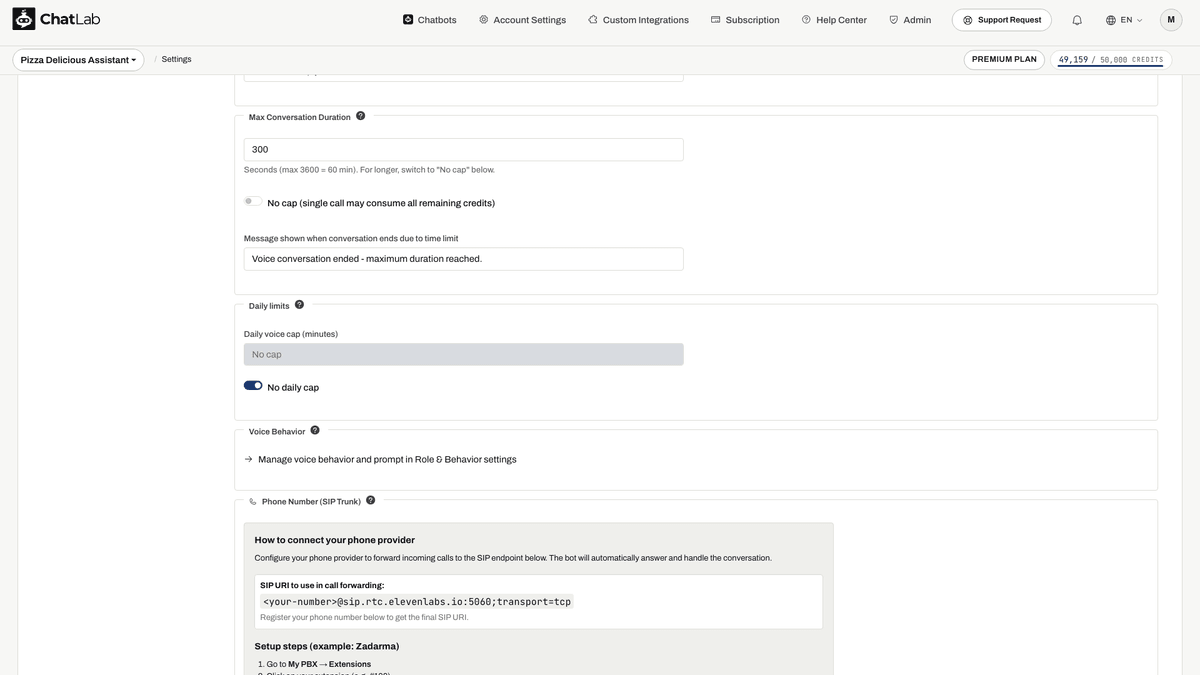Click the Premium Plan badge
This screenshot has width=1200, height=675.
[x=1004, y=60]
